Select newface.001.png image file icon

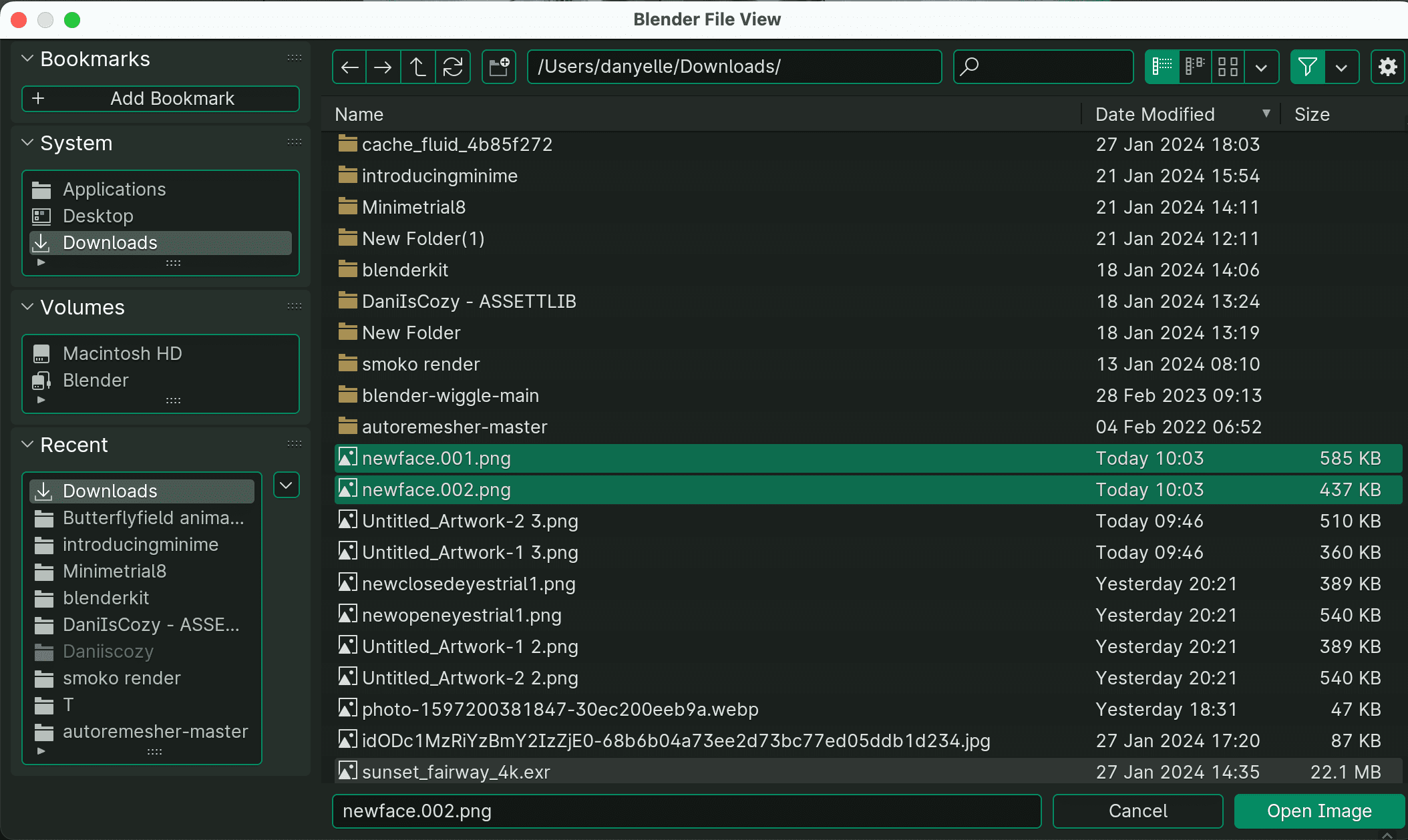[x=347, y=457]
